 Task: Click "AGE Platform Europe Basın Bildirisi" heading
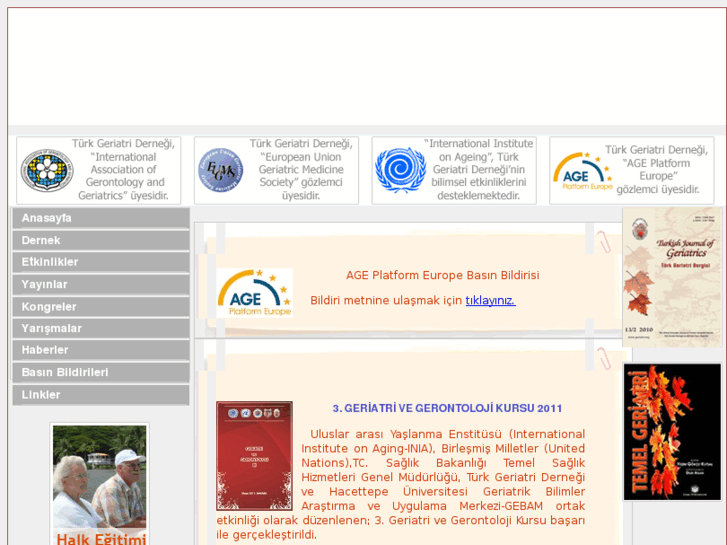click(x=443, y=276)
